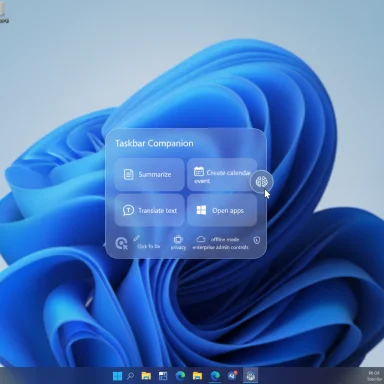Click the circular cursor icon in panel footer
384x384 pixels.
coord(121,243)
